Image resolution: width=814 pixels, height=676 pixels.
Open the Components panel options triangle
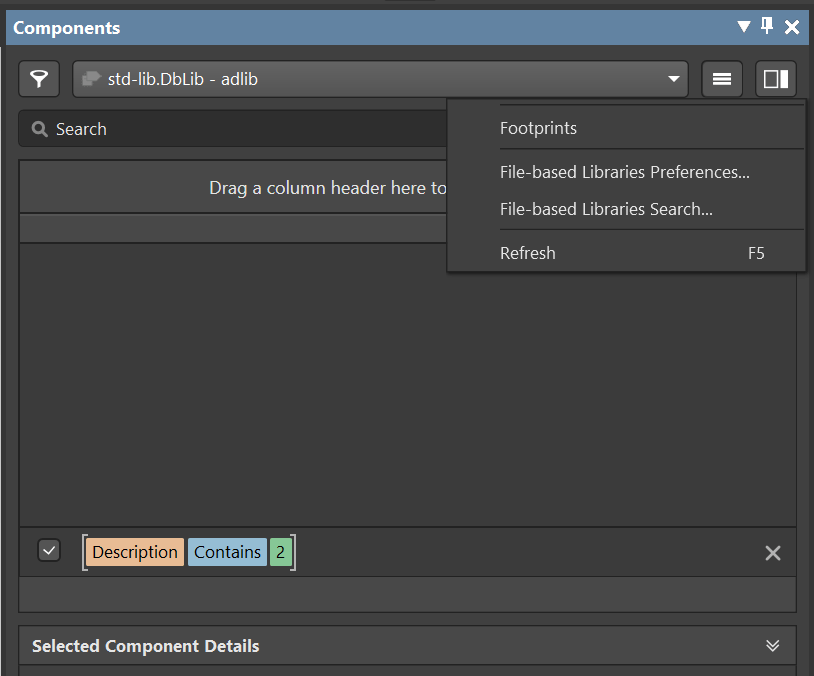click(x=743, y=26)
